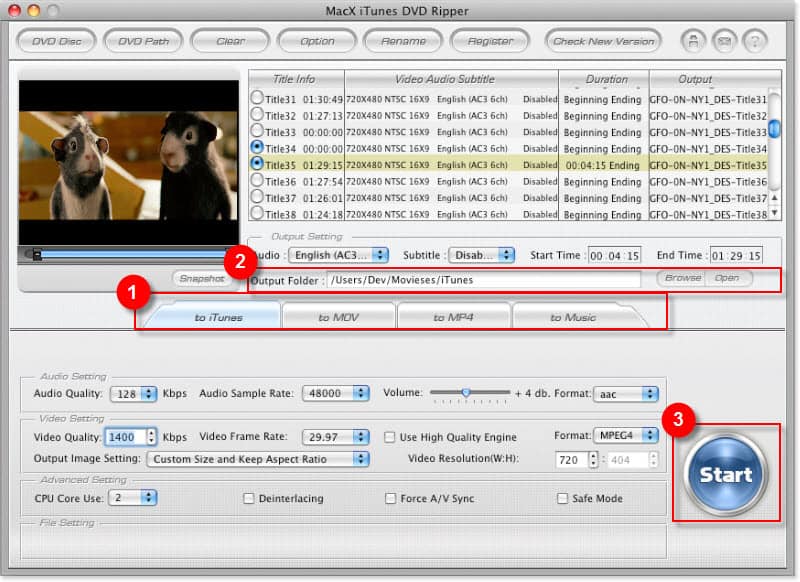Select a source with DVD Path
800x582 pixels.
click(x=142, y=41)
